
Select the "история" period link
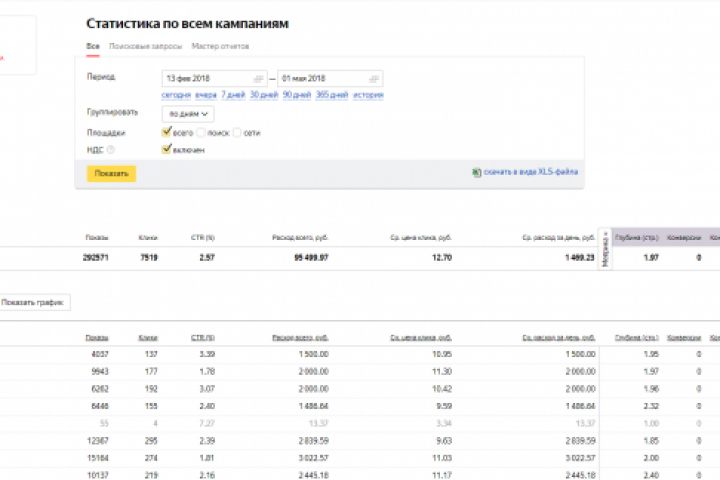pos(368,95)
